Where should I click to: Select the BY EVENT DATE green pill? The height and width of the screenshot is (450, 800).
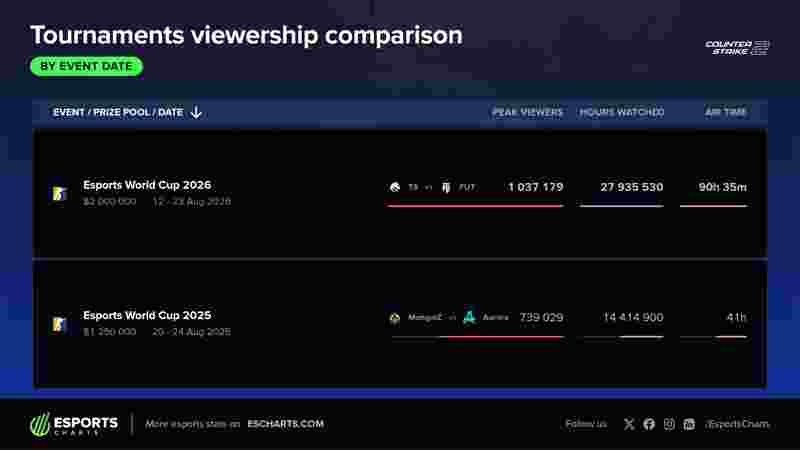pos(86,66)
